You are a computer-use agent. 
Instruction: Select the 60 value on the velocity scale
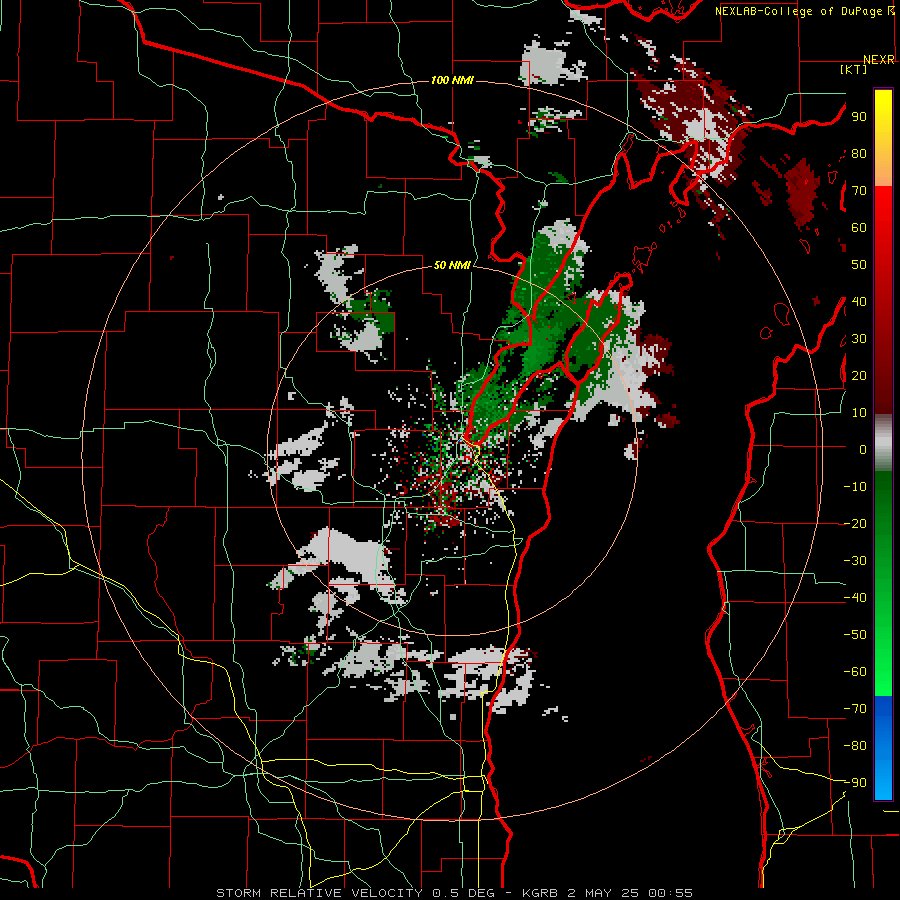[x=859, y=227]
